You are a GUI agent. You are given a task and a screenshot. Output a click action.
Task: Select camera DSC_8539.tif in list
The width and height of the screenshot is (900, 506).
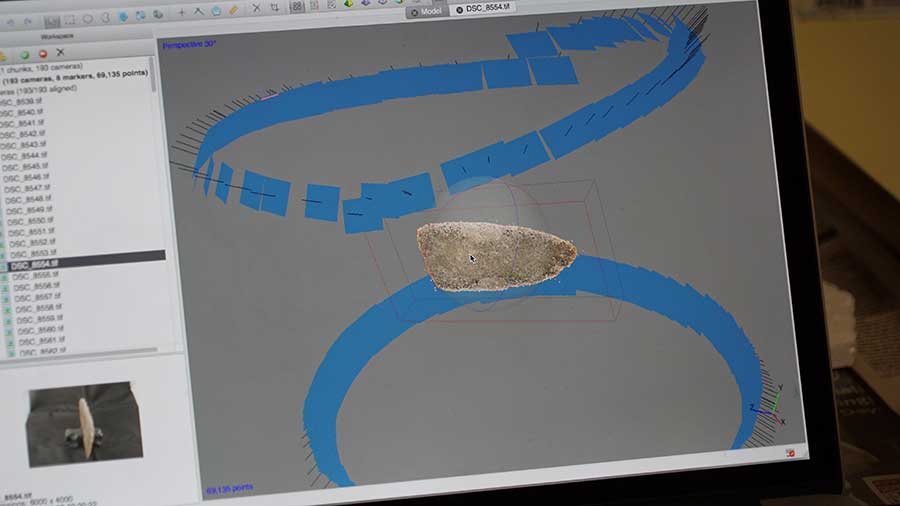pyautogui.click(x=21, y=102)
